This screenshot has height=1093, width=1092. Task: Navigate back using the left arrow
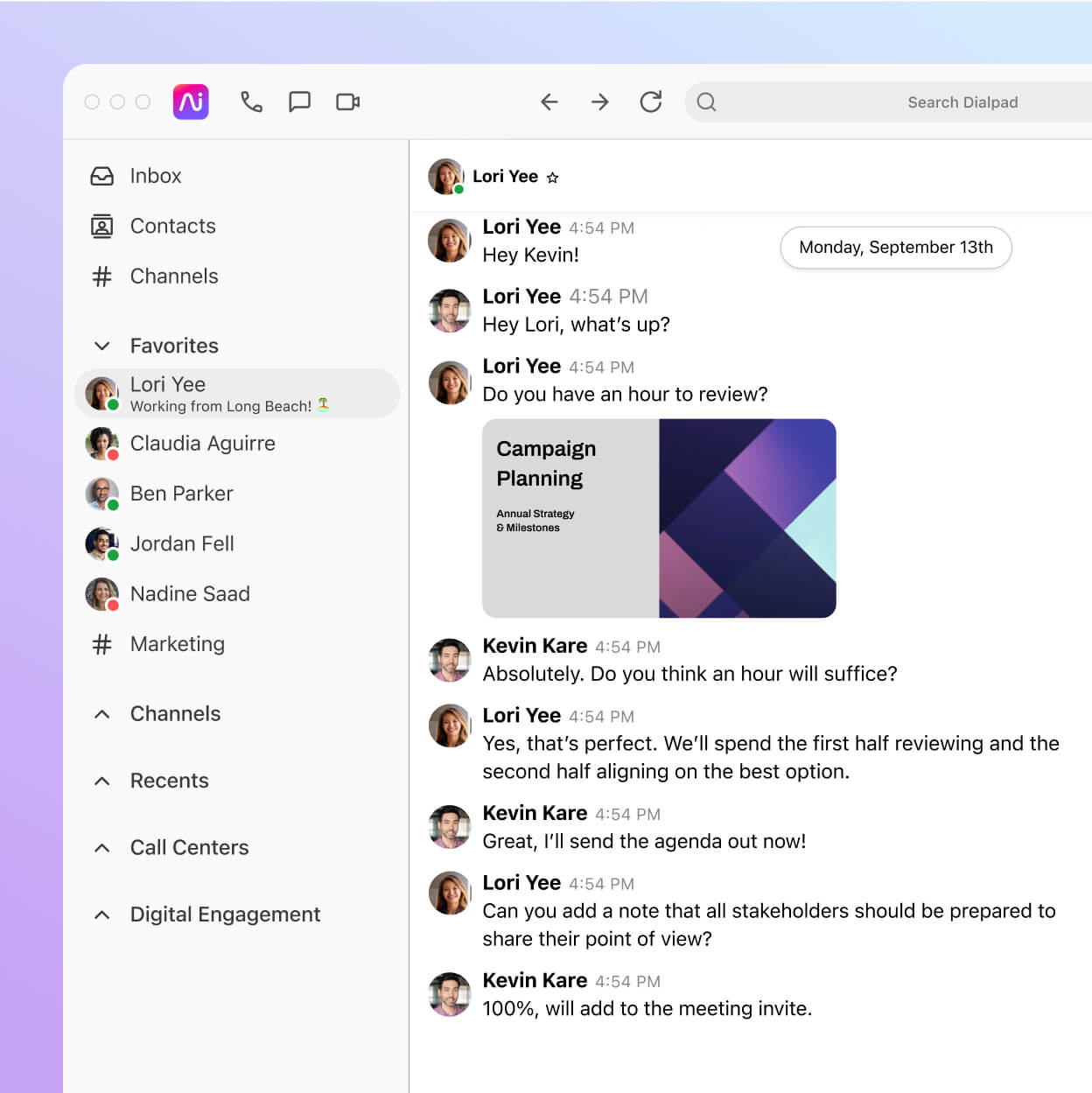549,102
